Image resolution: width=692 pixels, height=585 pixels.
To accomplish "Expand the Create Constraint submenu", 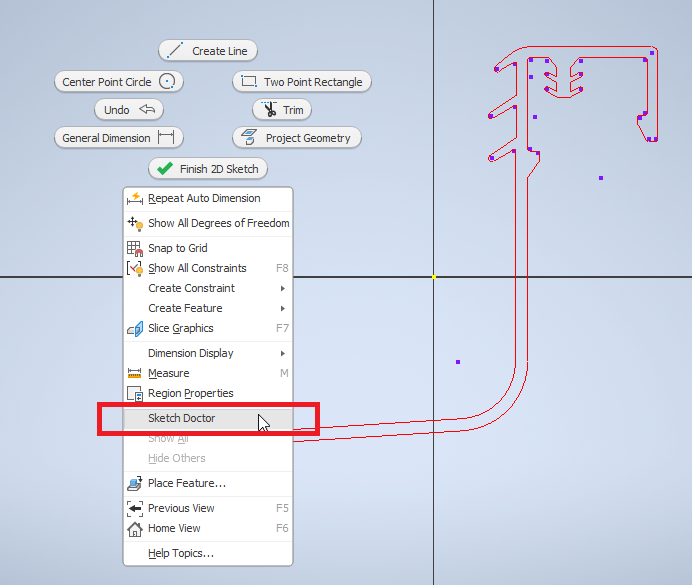I will click(x=208, y=288).
